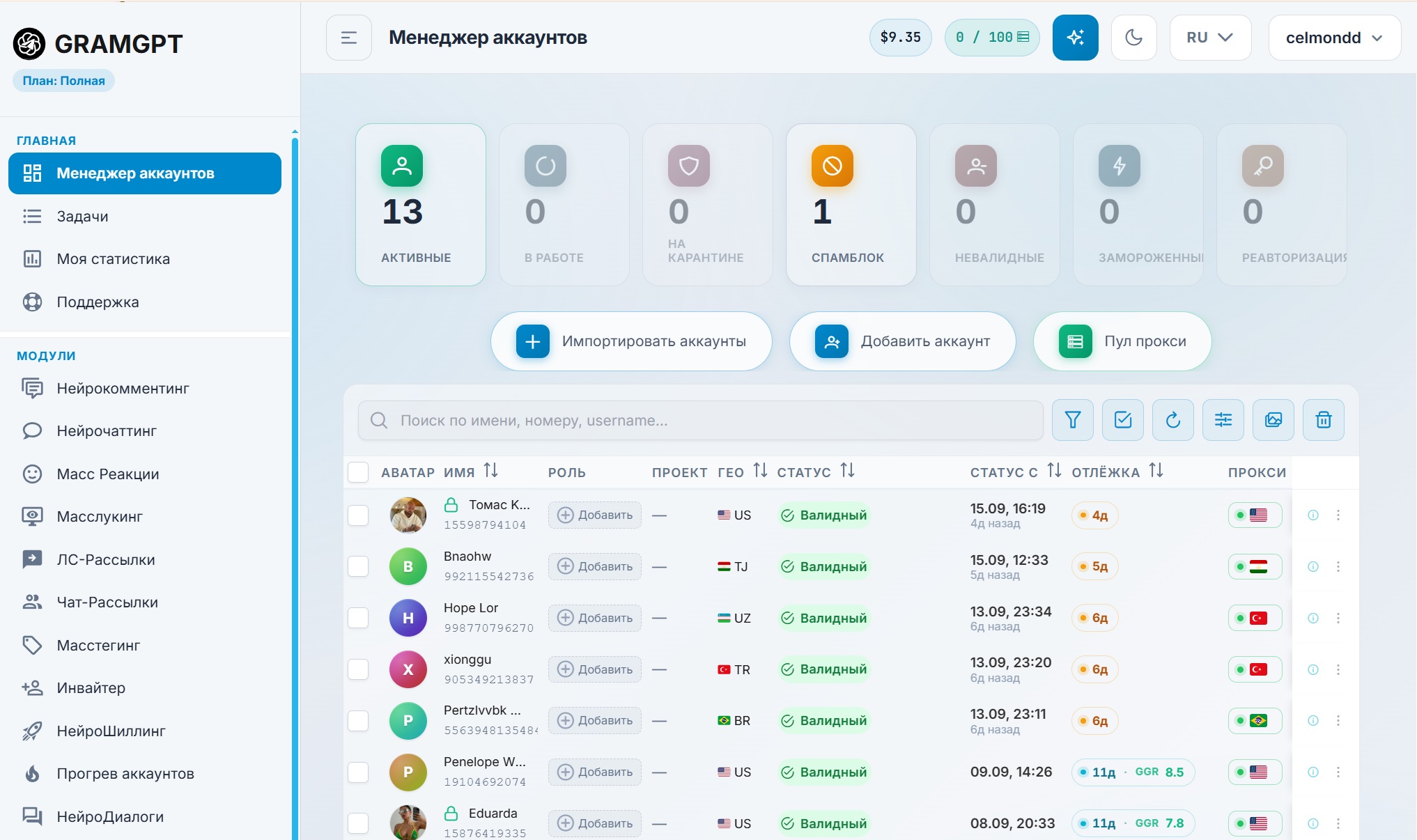Toggle select-all checkbox in table header
1417x840 pixels.
point(358,472)
